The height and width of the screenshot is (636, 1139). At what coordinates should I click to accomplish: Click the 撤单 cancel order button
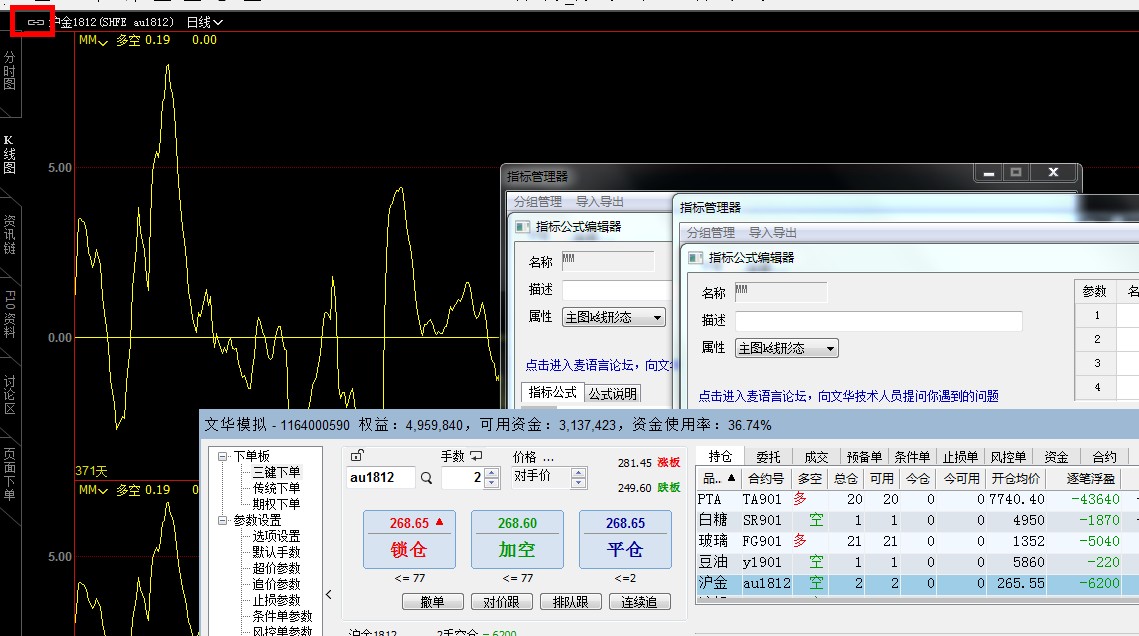(x=432, y=601)
